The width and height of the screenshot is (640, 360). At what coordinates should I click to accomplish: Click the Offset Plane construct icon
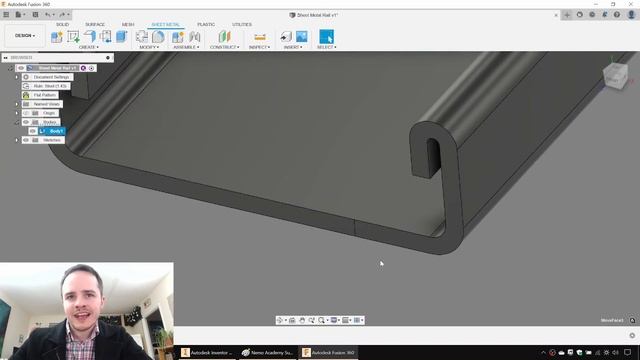pyautogui.click(x=224, y=37)
